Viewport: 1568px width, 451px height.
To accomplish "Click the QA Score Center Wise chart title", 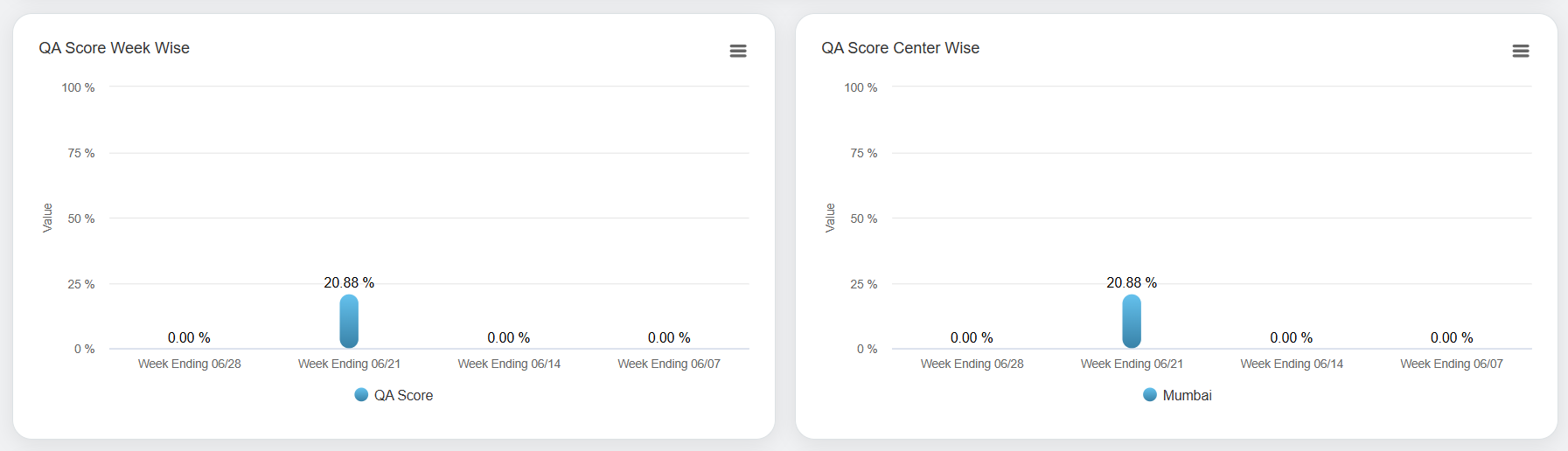I will click(x=900, y=48).
